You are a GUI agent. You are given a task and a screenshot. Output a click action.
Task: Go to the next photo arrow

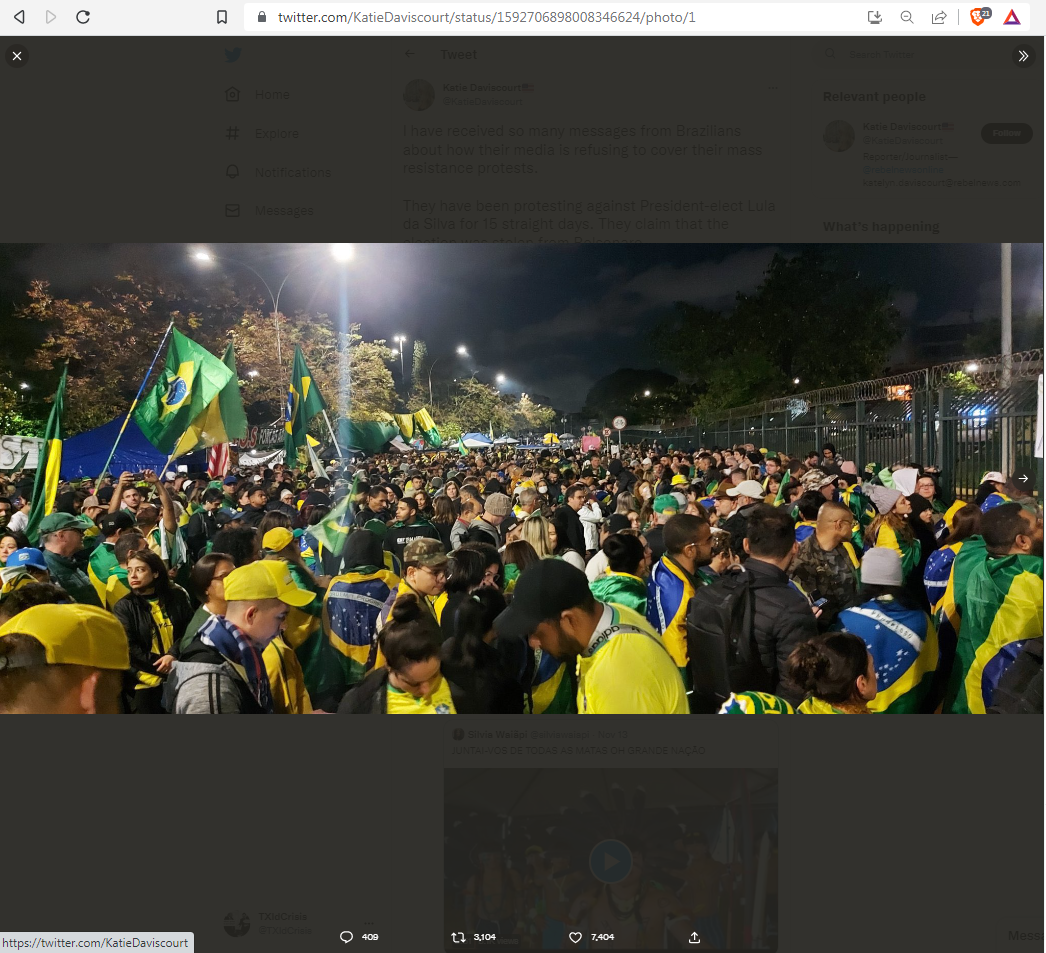(x=1023, y=478)
